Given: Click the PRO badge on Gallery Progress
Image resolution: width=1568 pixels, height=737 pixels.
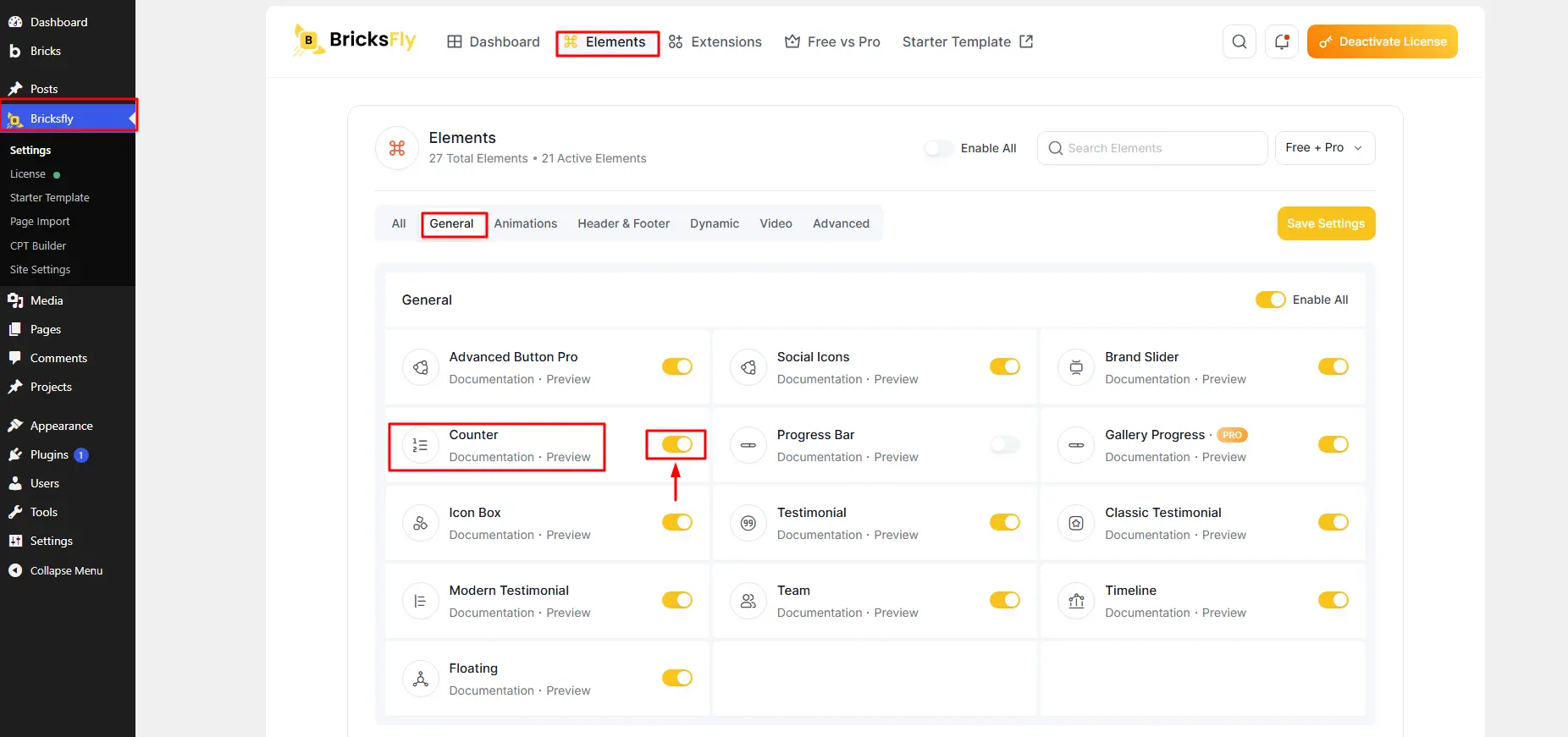Looking at the screenshot, I should click(1232, 435).
